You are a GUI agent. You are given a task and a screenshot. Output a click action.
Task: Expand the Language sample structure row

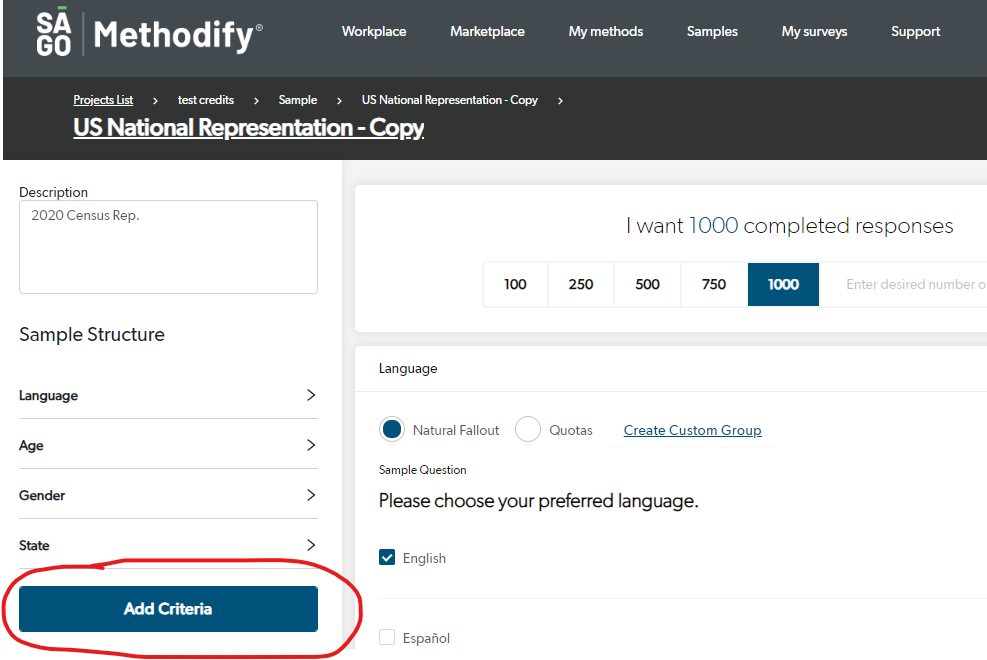click(168, 395)
